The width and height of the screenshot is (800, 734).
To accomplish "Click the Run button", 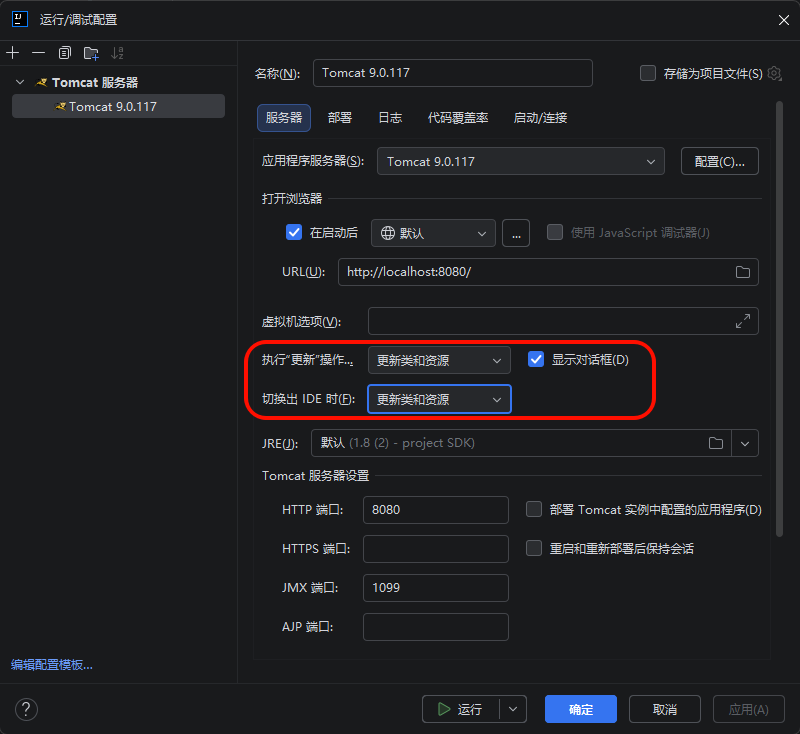I will click(461, 709).
